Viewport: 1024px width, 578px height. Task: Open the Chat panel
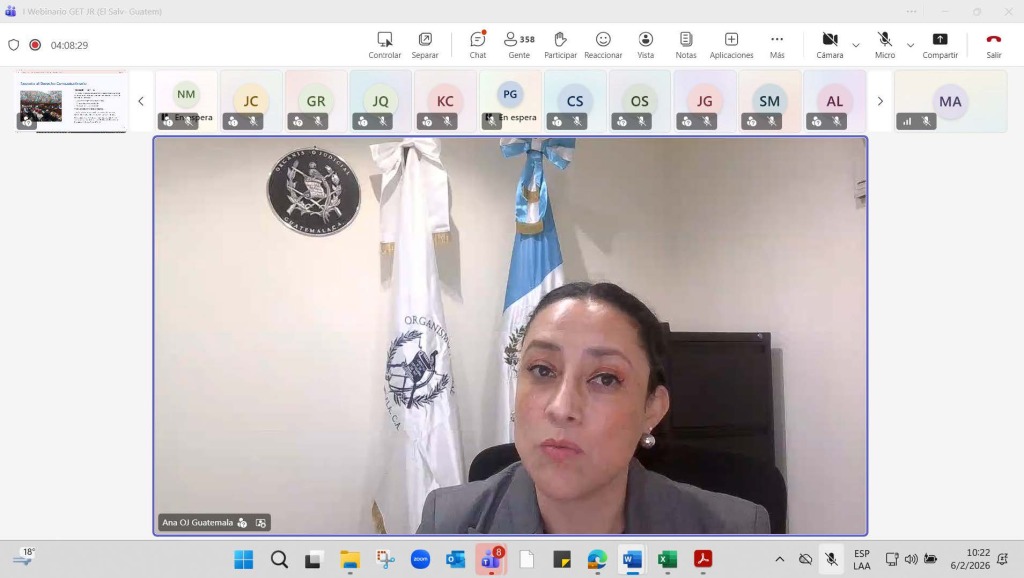[x=478, y=40]
